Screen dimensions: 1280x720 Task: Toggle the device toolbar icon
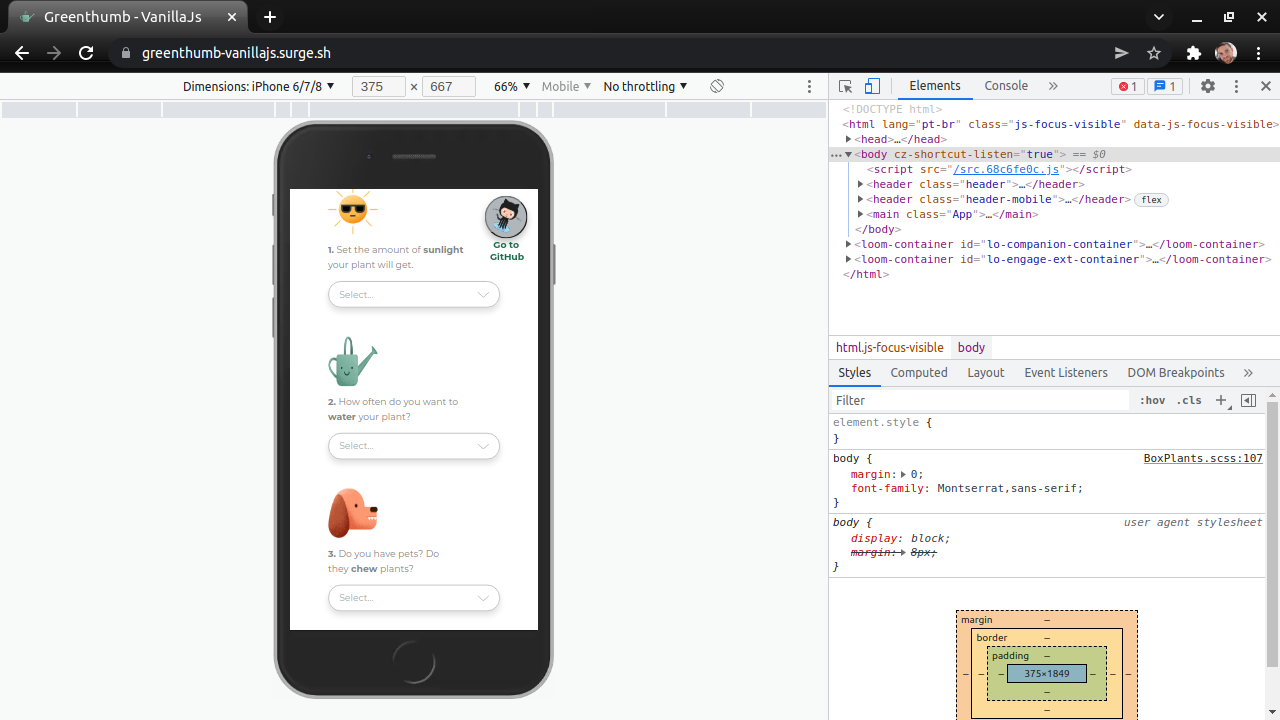(872, 86)
